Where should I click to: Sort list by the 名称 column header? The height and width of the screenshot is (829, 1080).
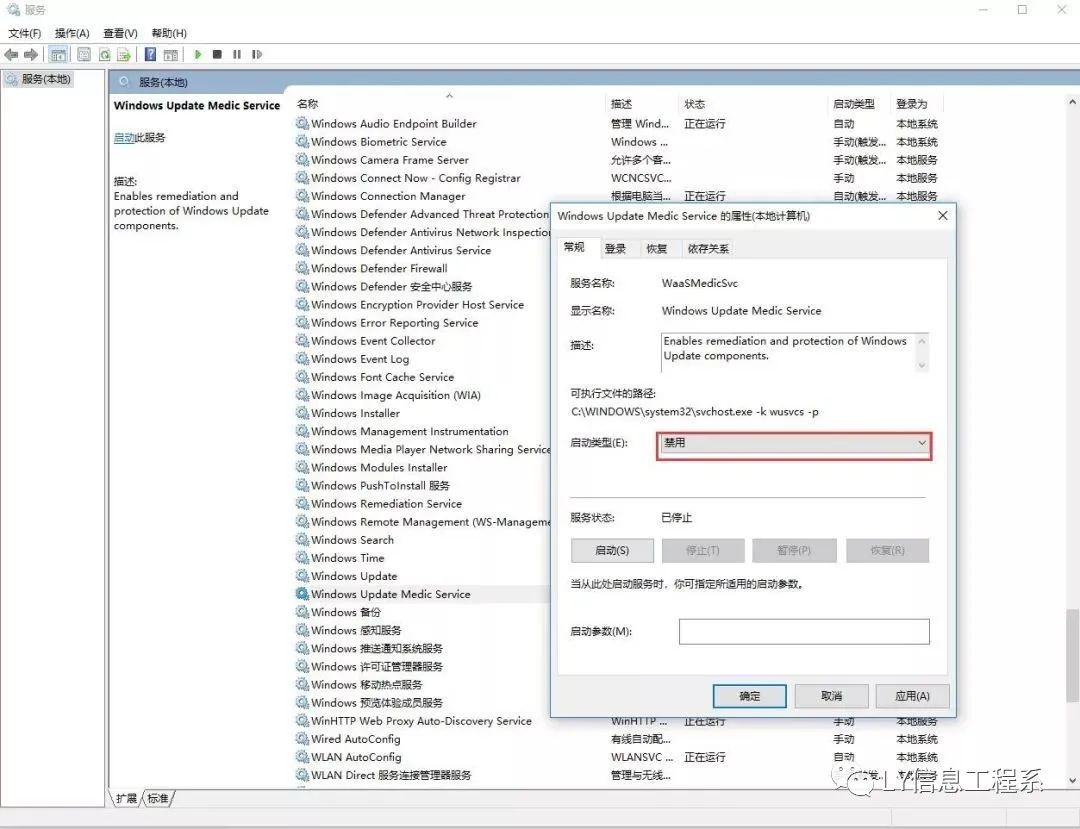coord(449,104)
